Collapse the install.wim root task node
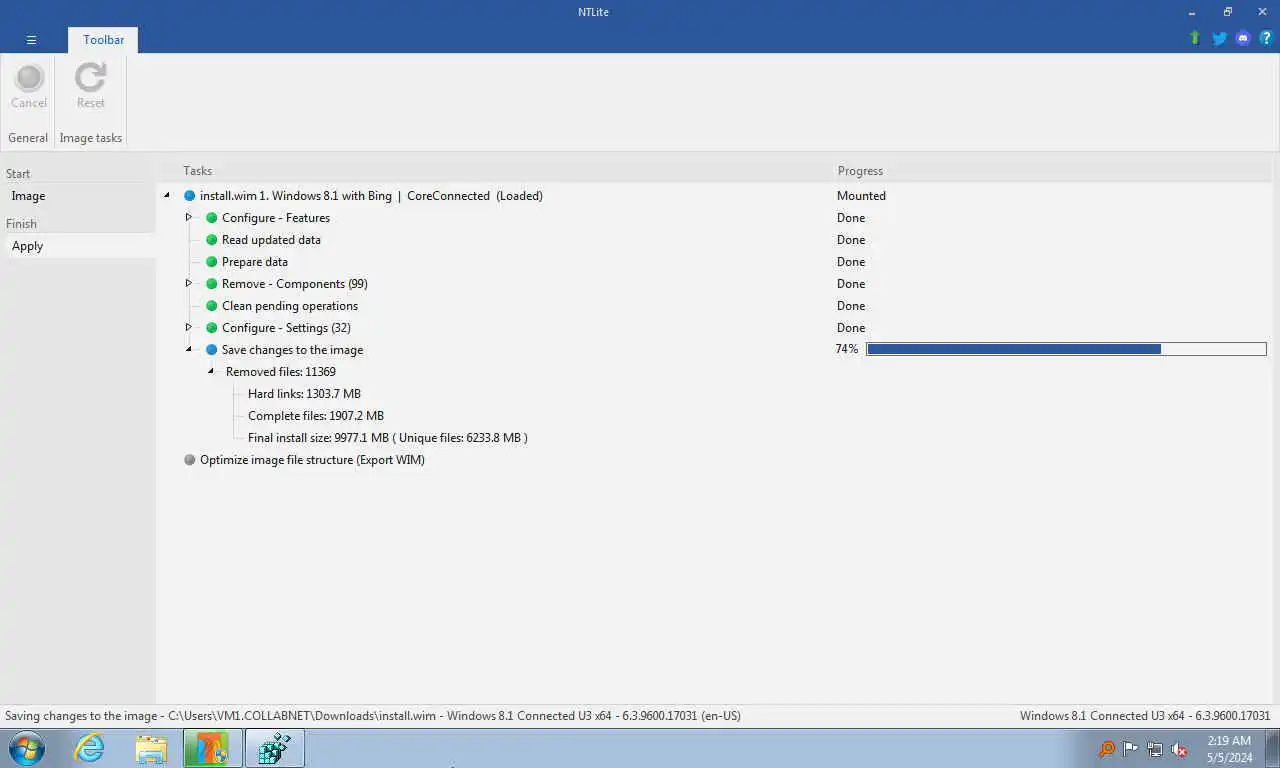 point(167,196)
